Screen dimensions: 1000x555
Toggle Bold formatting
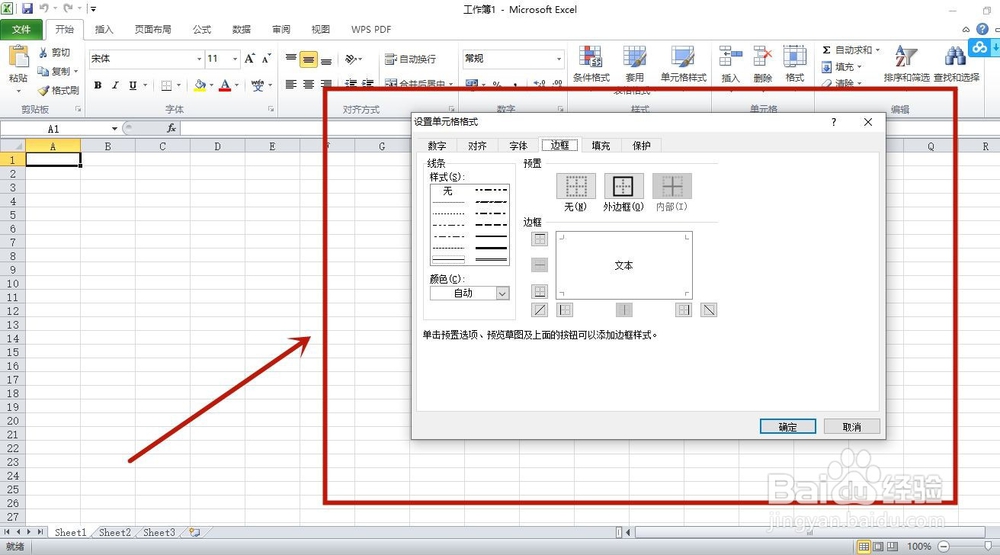[98, 85]
